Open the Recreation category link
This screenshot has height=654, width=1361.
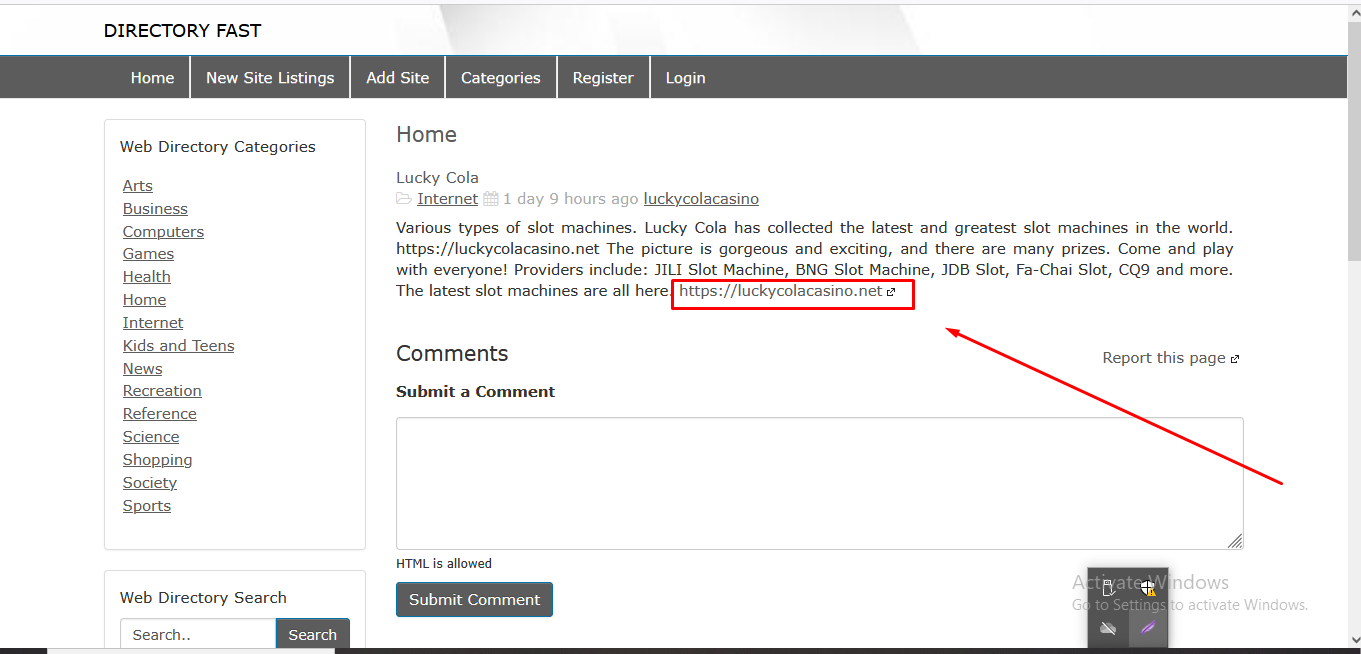coord(162,391)
